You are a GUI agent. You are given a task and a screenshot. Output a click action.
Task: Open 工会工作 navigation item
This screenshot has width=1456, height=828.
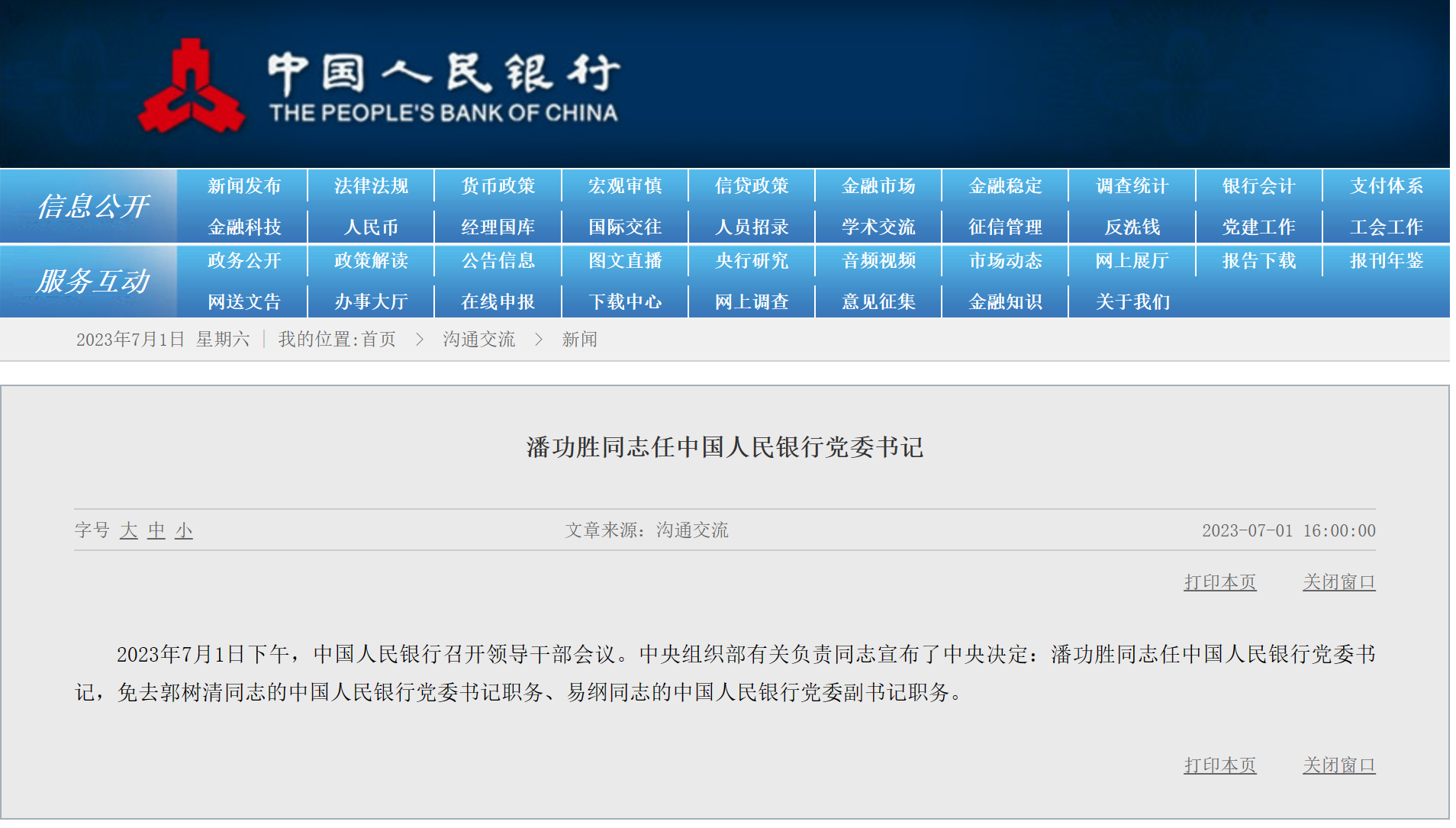1387,227
